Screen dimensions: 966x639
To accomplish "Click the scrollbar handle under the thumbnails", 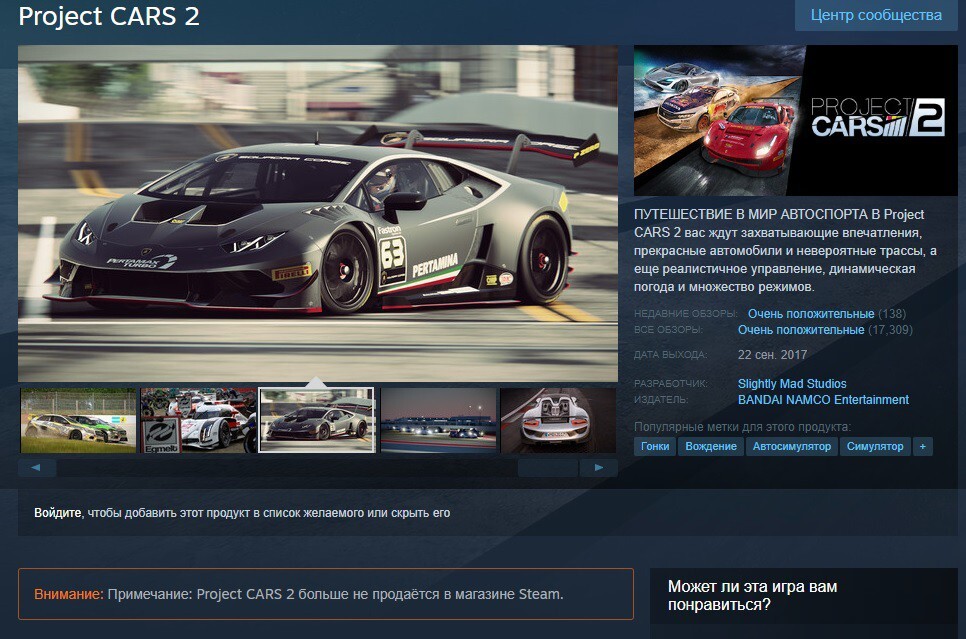I will pyautogui.click(x=548, y=468).
